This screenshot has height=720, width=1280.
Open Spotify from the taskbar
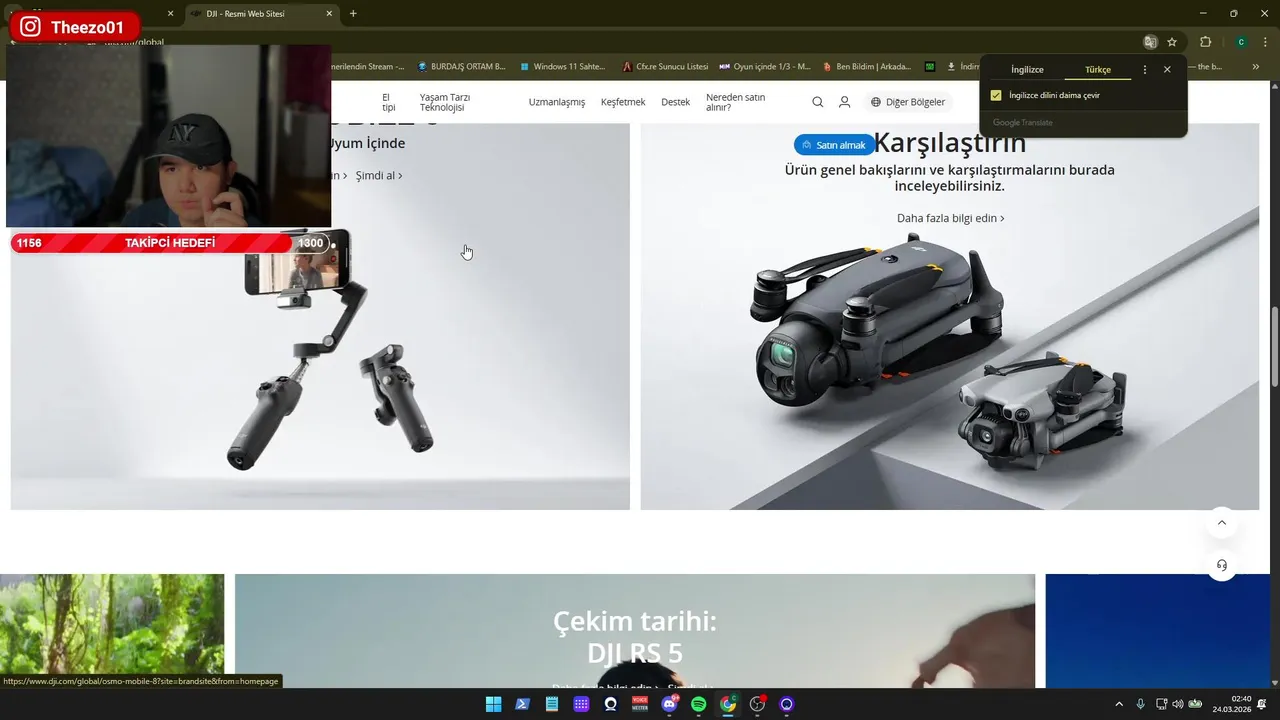tap(699, 704)
